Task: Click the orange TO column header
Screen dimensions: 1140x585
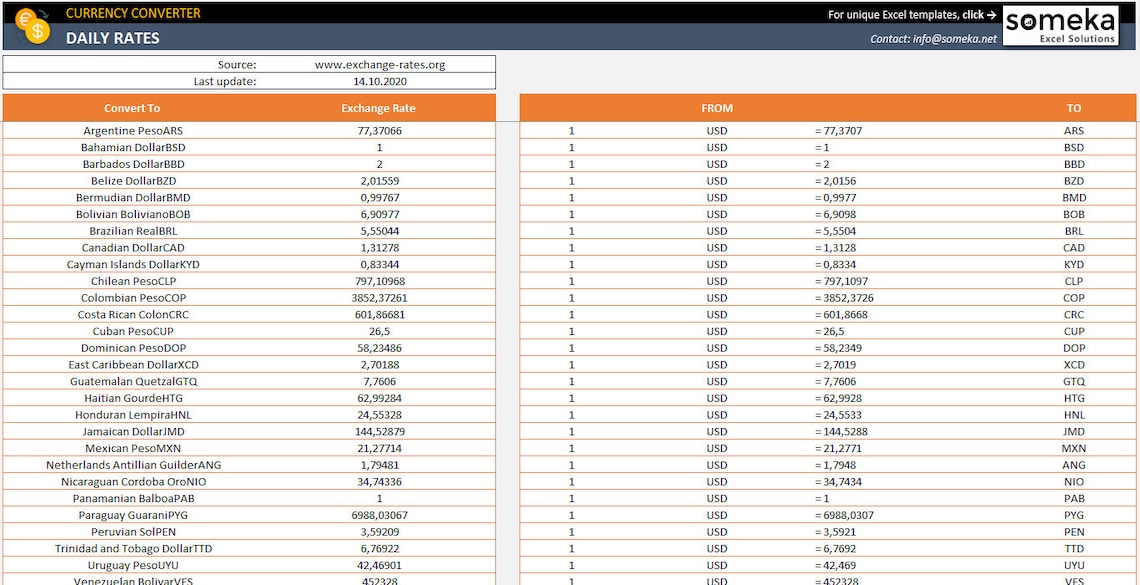Action: tap(1073, 107)
